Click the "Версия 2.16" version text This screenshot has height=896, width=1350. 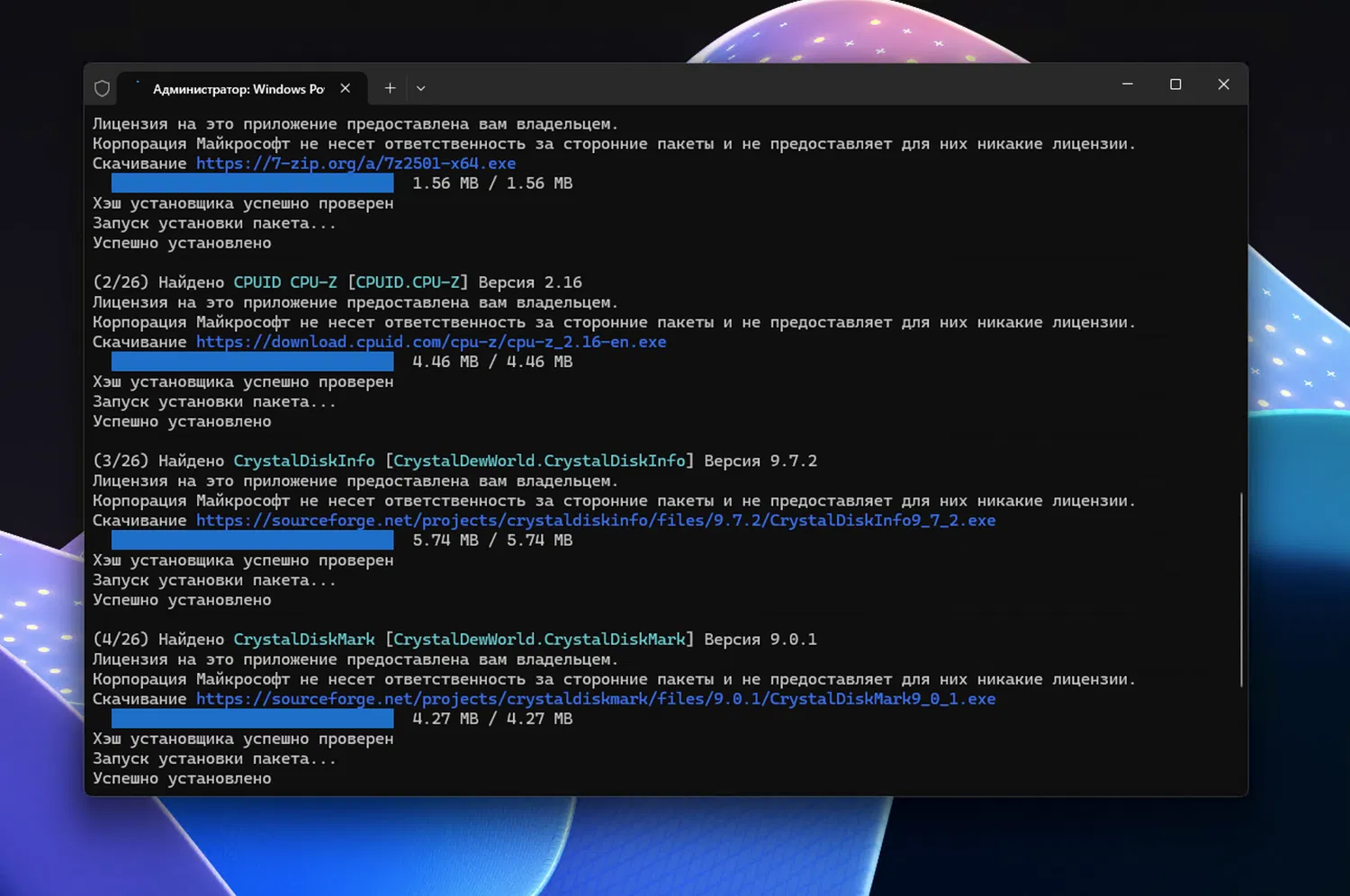click(530, 282)
